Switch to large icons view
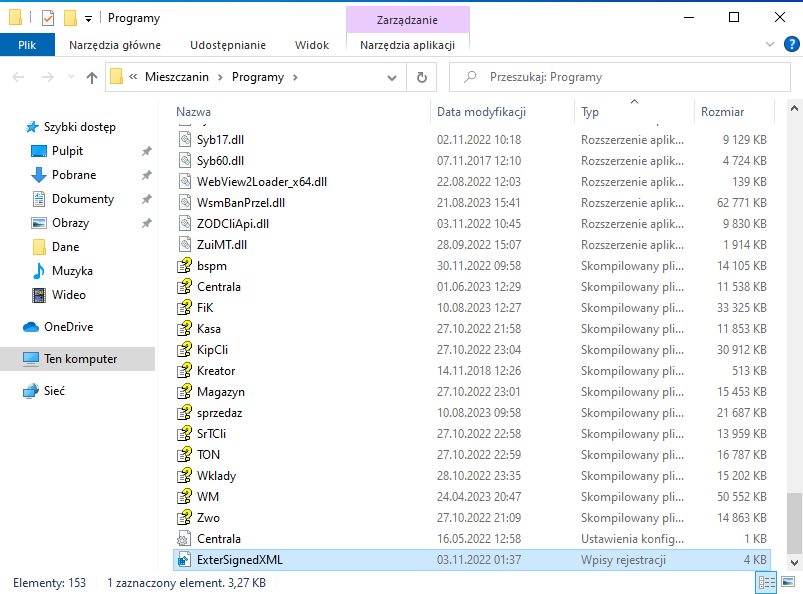This screenshot has width=803, height=594. [787, 582]
